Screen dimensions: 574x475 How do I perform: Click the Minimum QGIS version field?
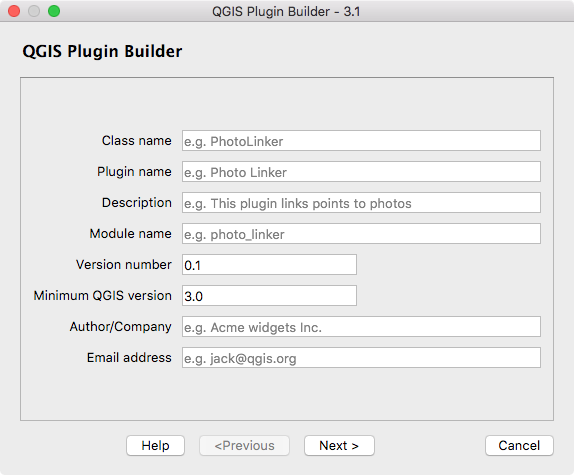[269, 296]
